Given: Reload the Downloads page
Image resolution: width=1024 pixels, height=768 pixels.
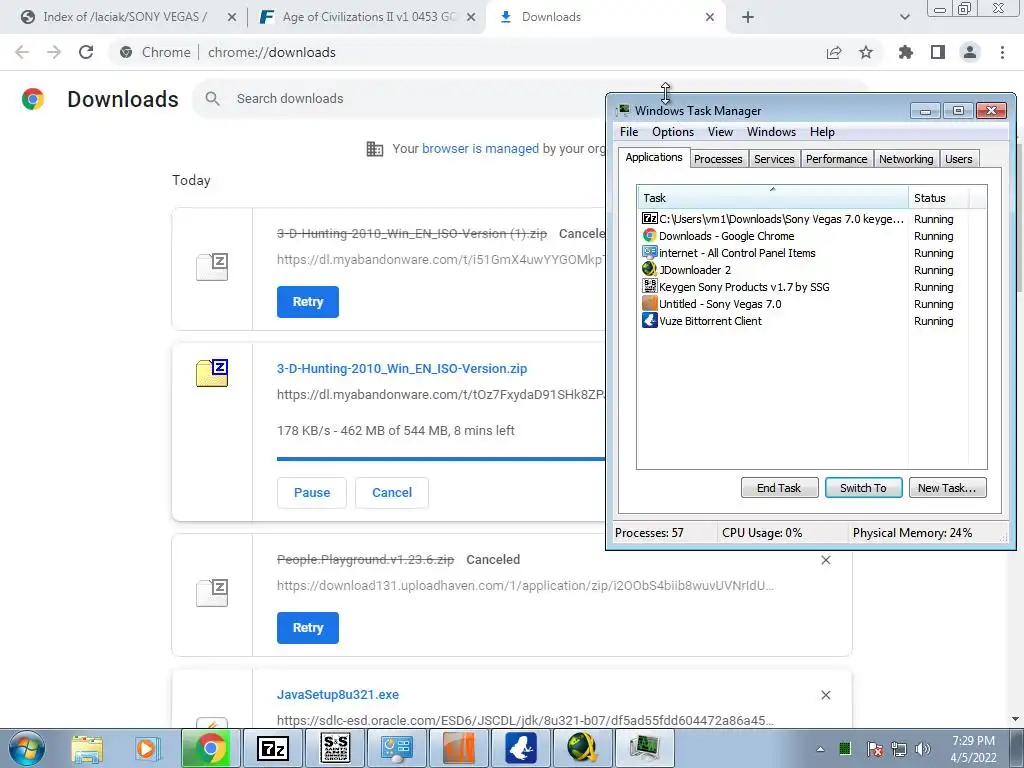Looking at the screenshot, I should 86,52.
